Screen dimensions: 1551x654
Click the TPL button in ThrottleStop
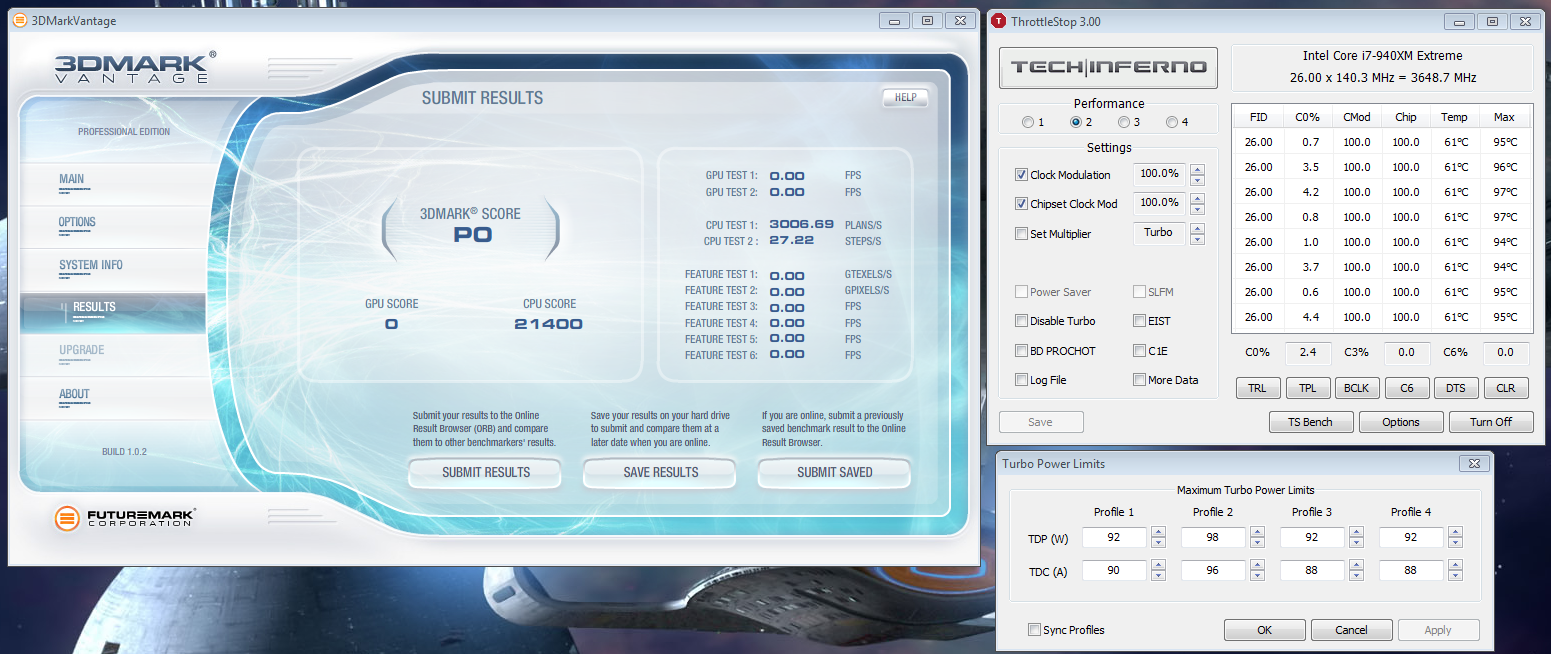click(x=1307, y=388)
